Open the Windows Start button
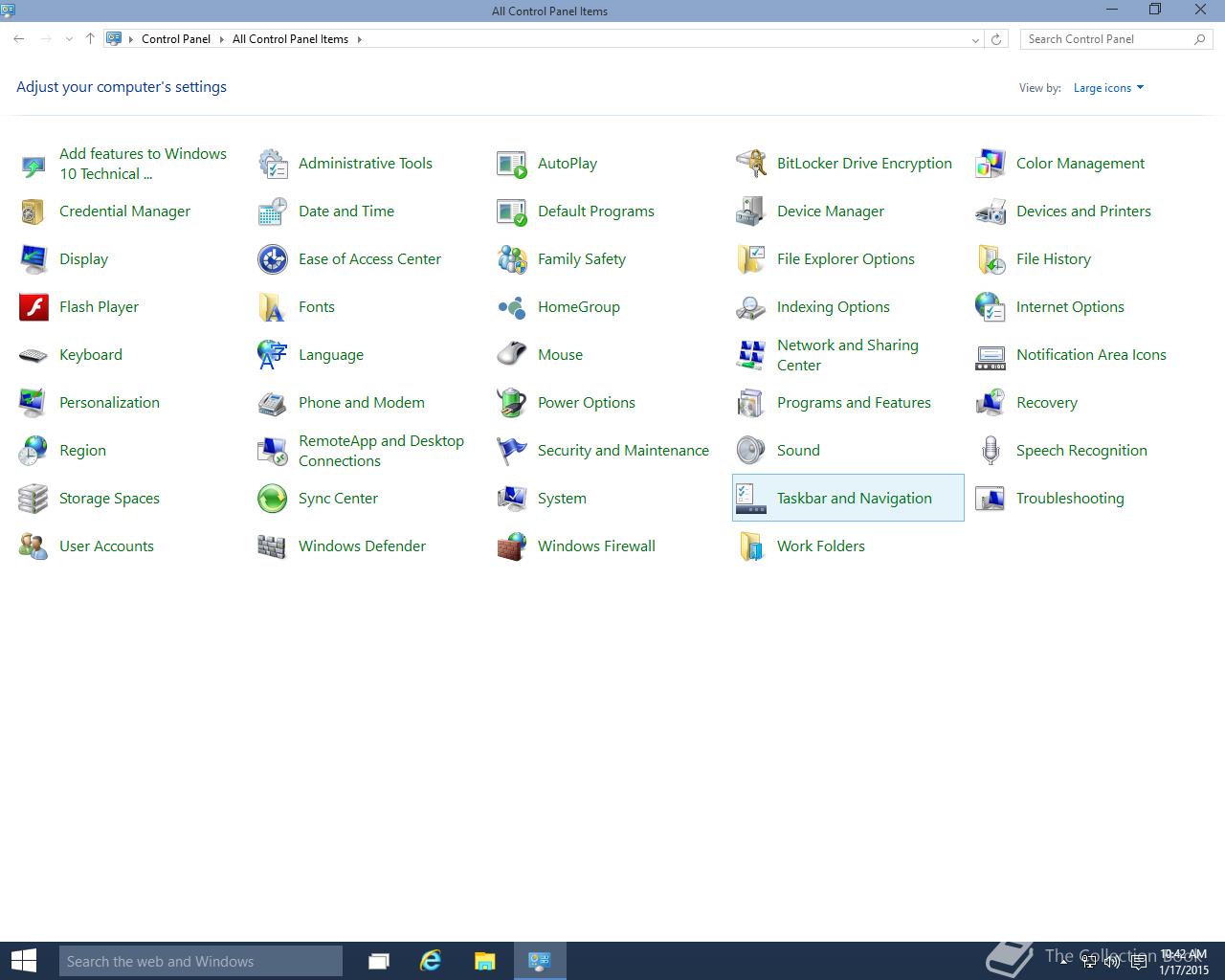The height and width of the screenshot is (980, 1225). click(23, 961)
